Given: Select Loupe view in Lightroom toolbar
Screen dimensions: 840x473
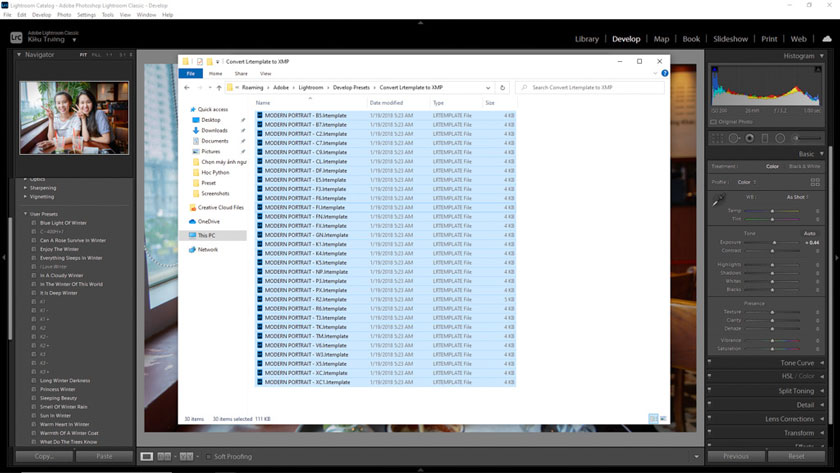Looking at the screenshot, I should pyautogui.click(x=146, y=456).
